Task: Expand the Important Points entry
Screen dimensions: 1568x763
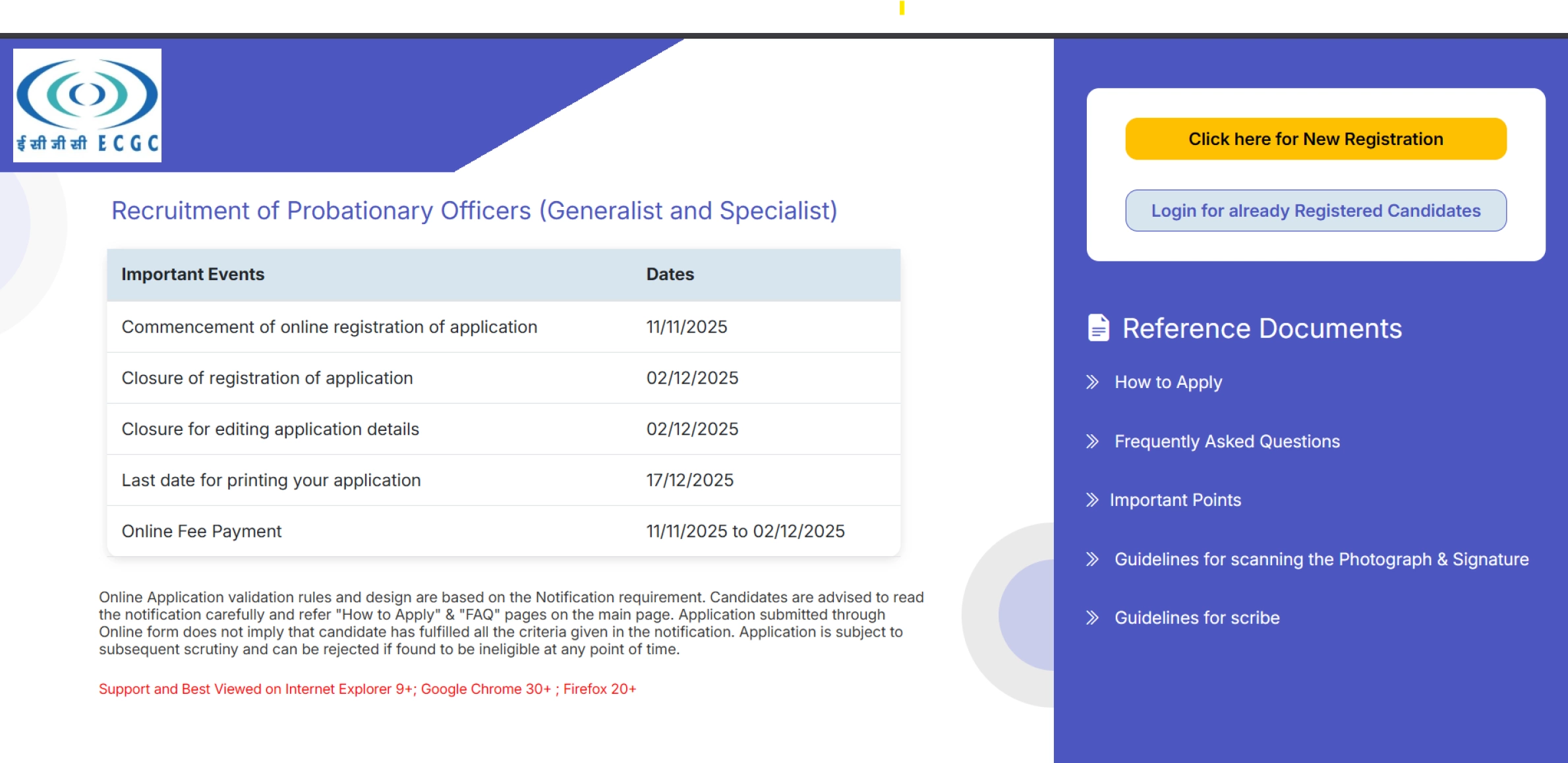Action: (x=1176, y=499)
